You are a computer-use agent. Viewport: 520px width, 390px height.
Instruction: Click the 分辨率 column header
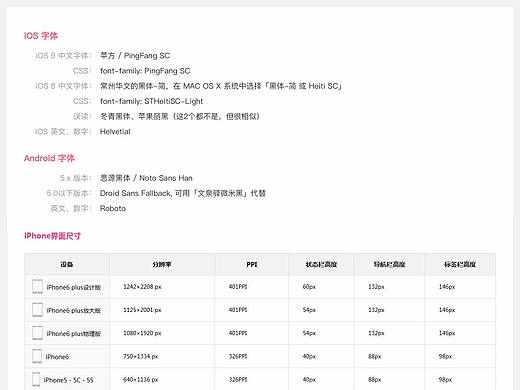(x=162, y=264)
